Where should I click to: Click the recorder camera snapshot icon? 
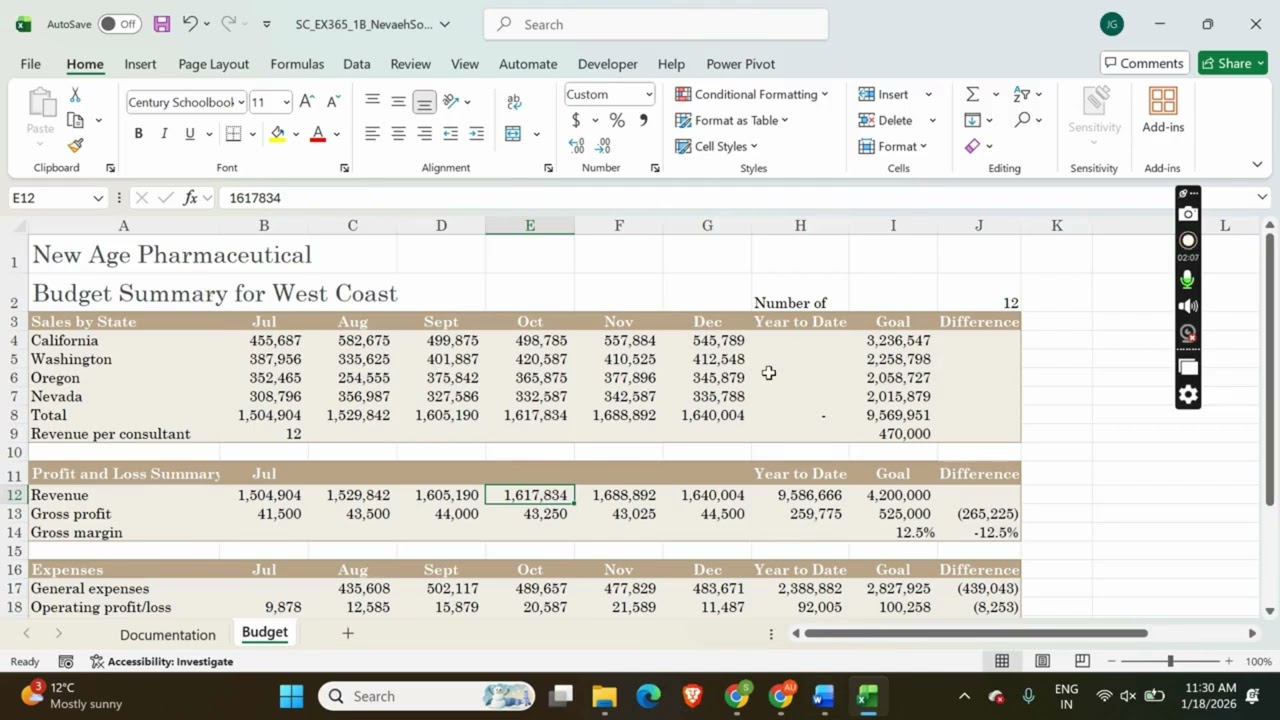[x=1188, y=214]
